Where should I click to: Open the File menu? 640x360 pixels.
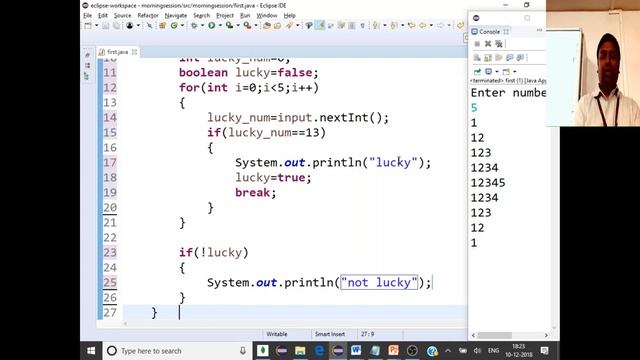click(87, 16)
